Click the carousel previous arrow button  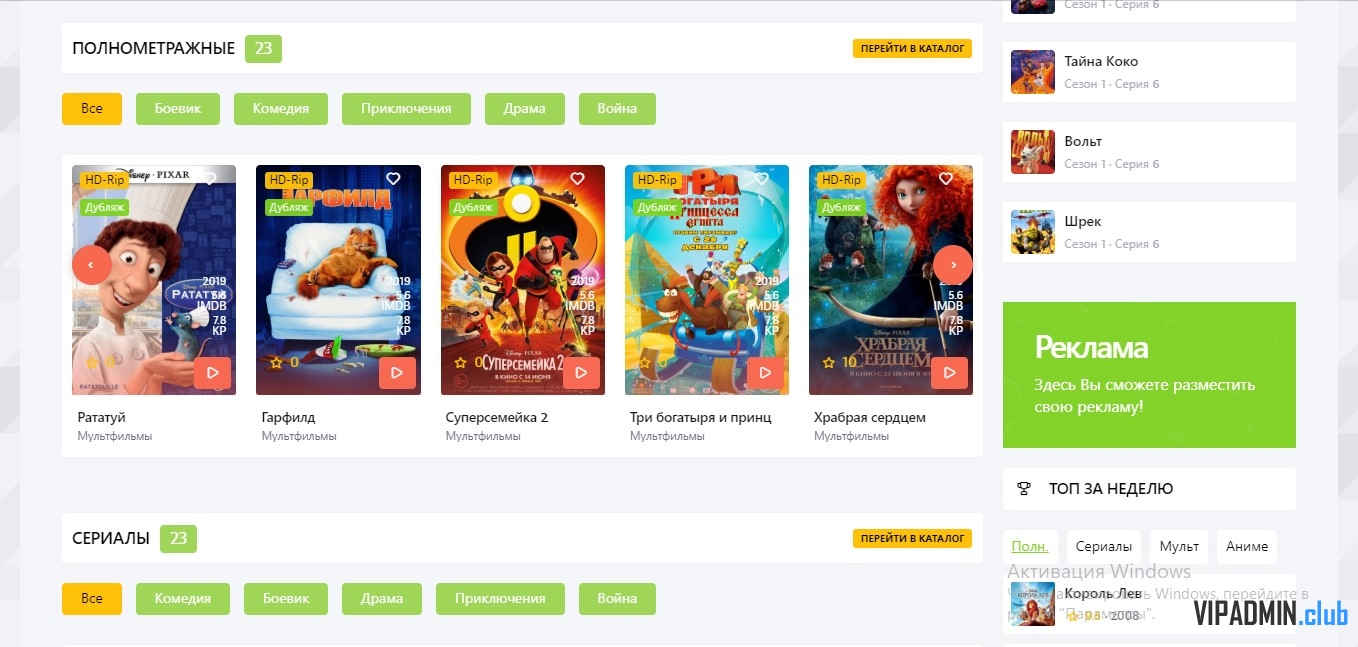[92, 265]
